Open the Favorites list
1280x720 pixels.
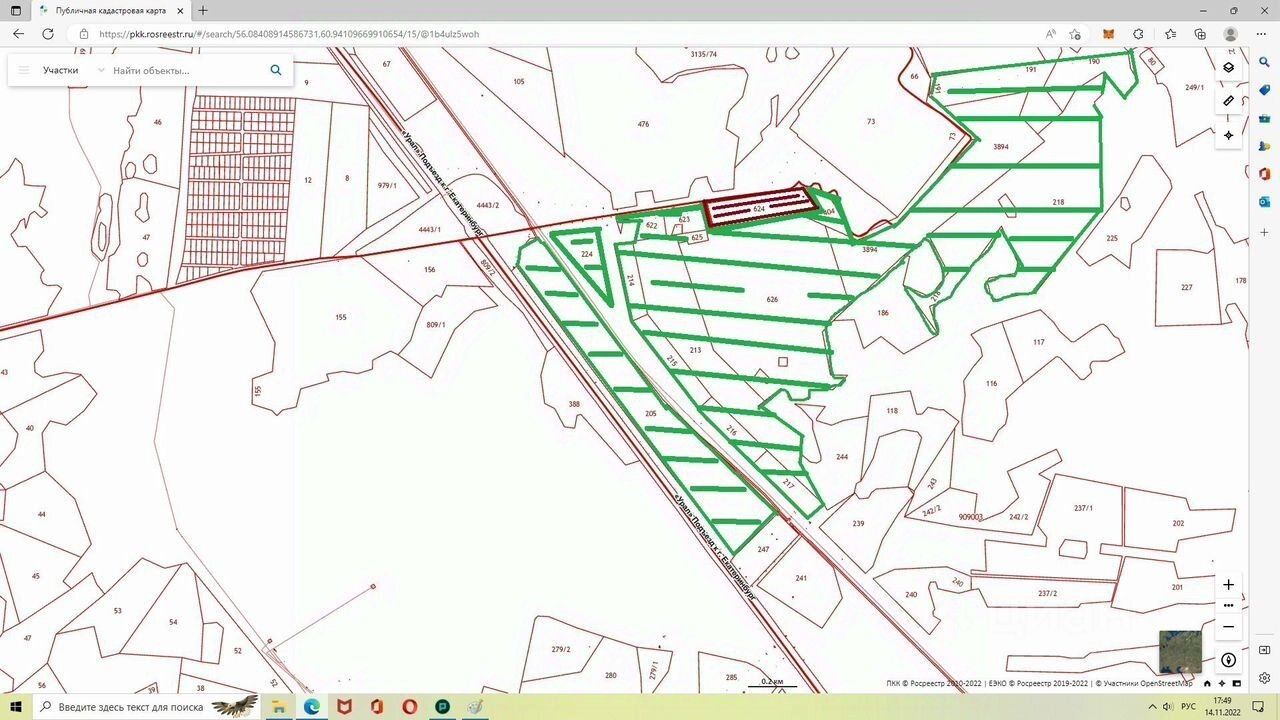pos(1170,34)
